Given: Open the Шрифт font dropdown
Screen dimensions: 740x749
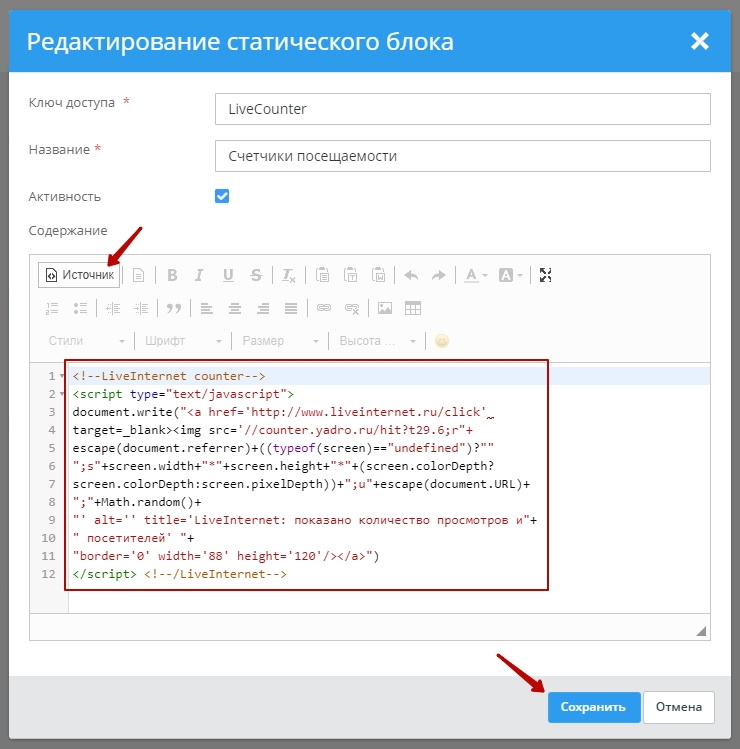Looking at the screenshot, I should point(183,341).
